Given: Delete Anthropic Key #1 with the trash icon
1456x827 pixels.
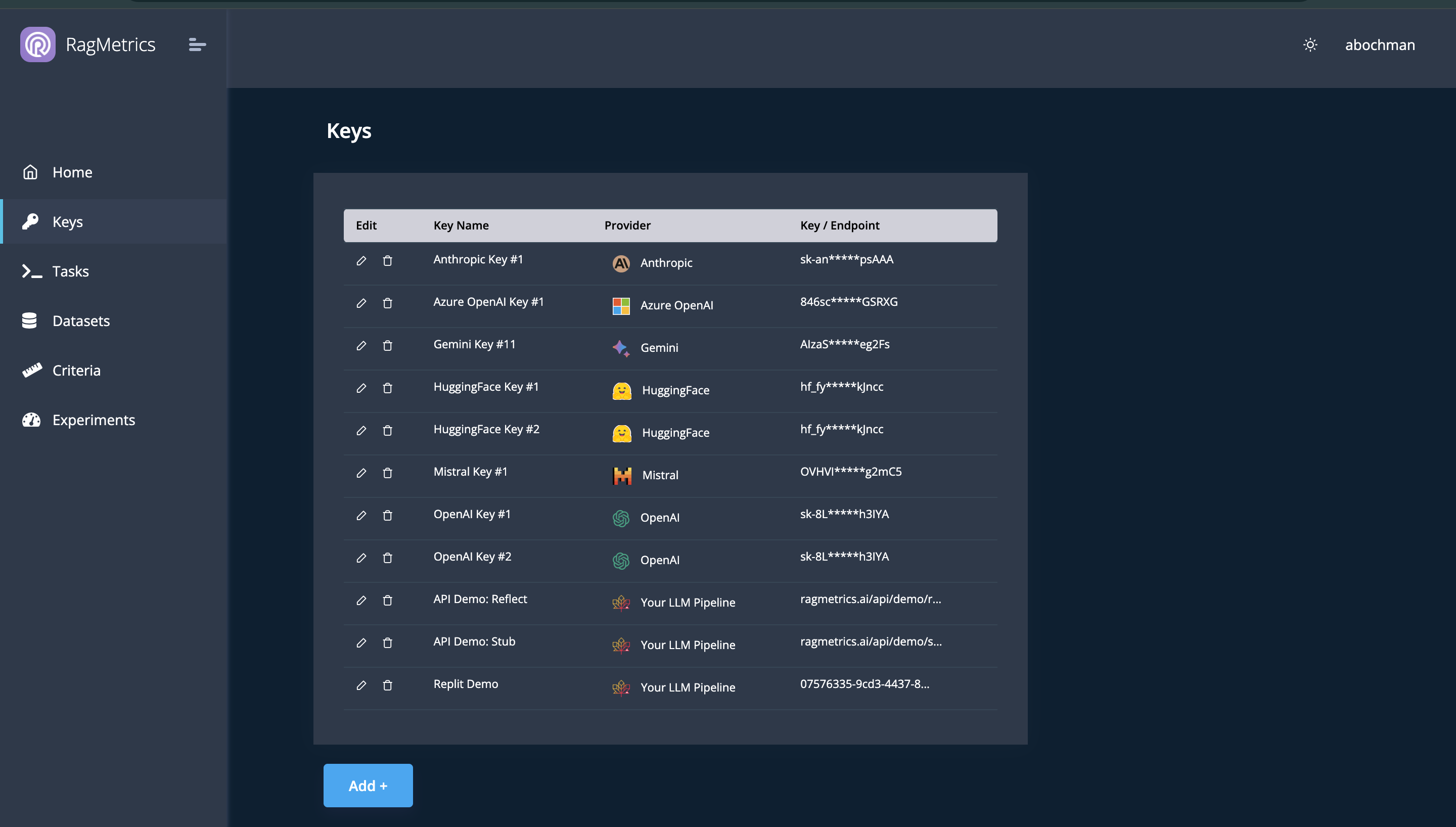Looking at the screenshot, I should (387, 261).
